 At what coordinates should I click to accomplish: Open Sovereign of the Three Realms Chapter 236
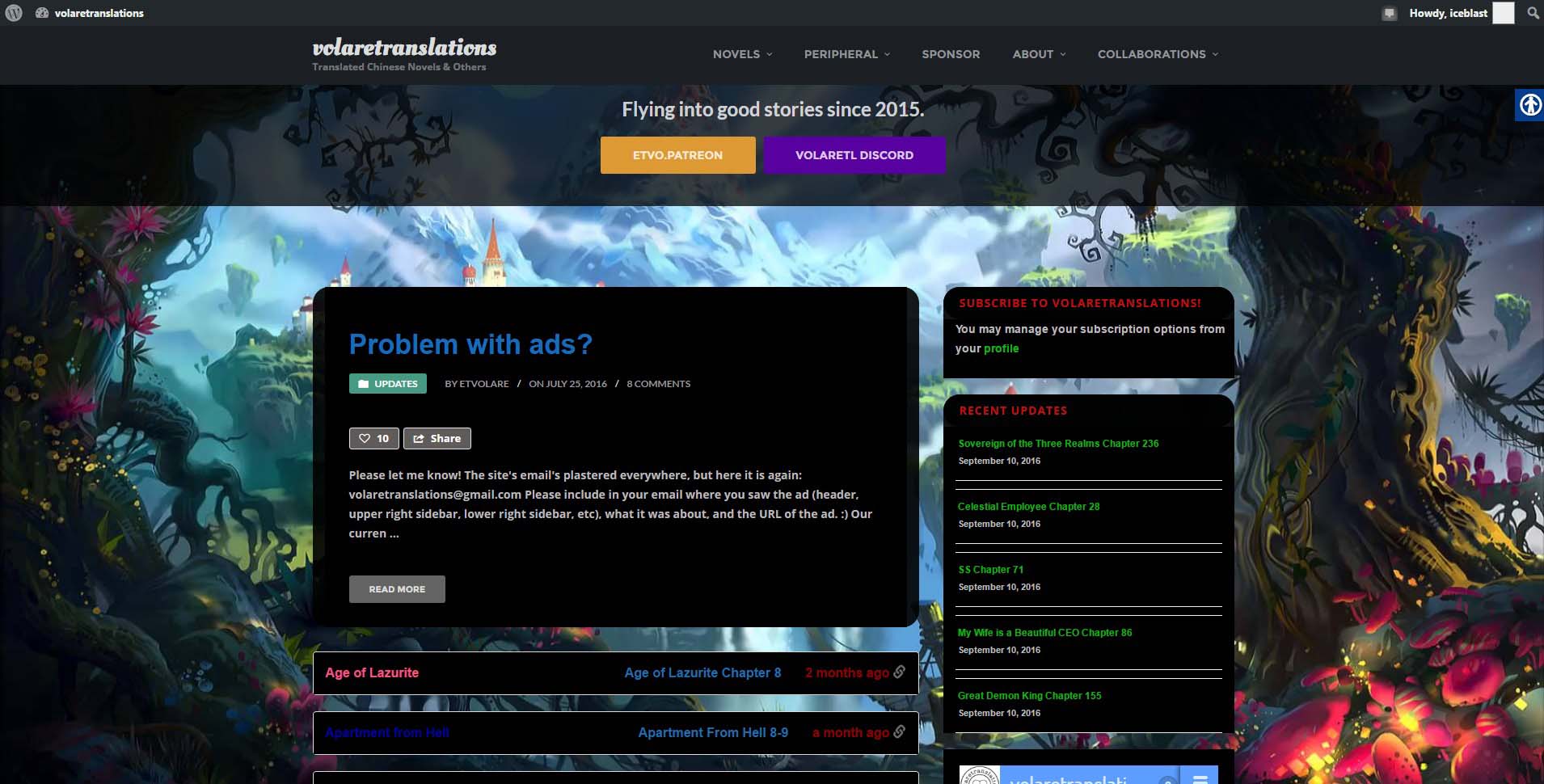[1058, 444]
